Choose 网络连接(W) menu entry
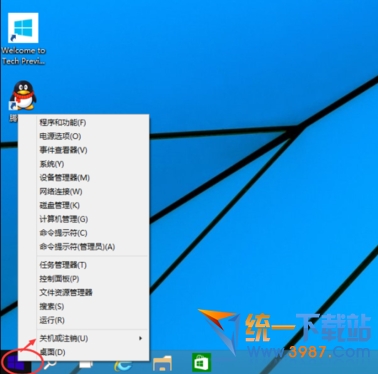 pos(83,192)
